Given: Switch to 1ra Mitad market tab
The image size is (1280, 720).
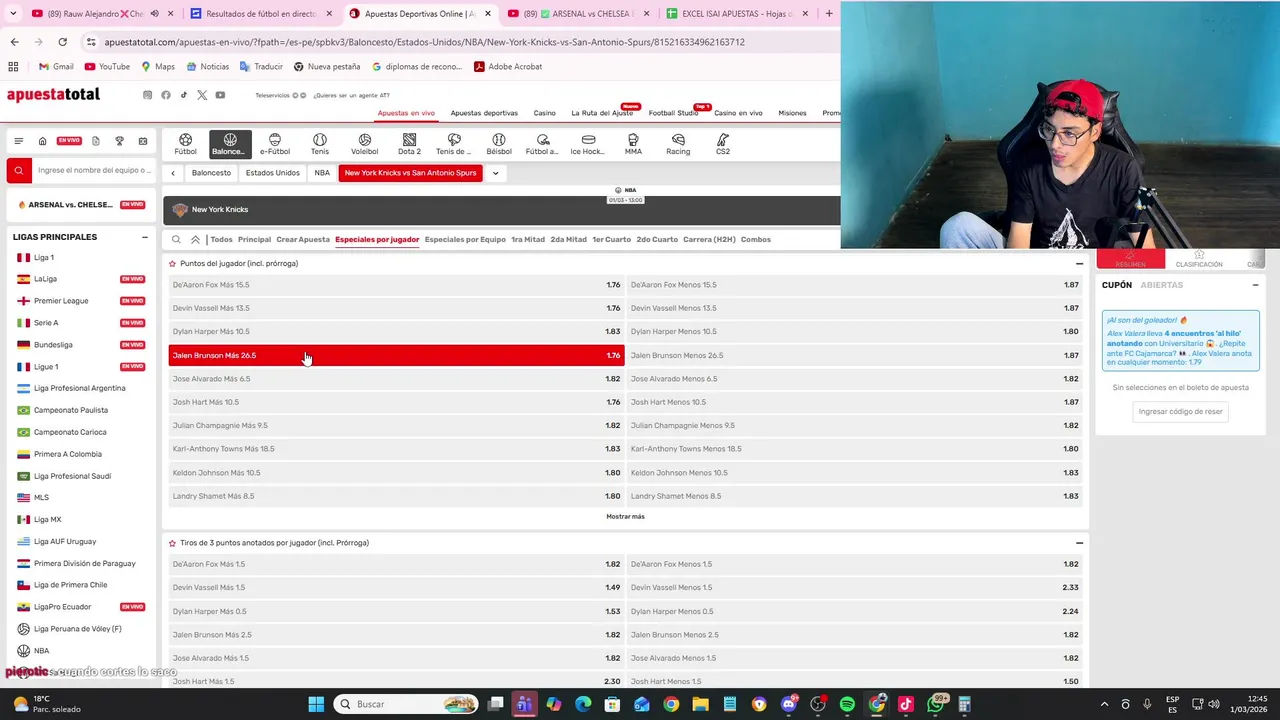Looking at the screenshot, I should pos(528,240).
